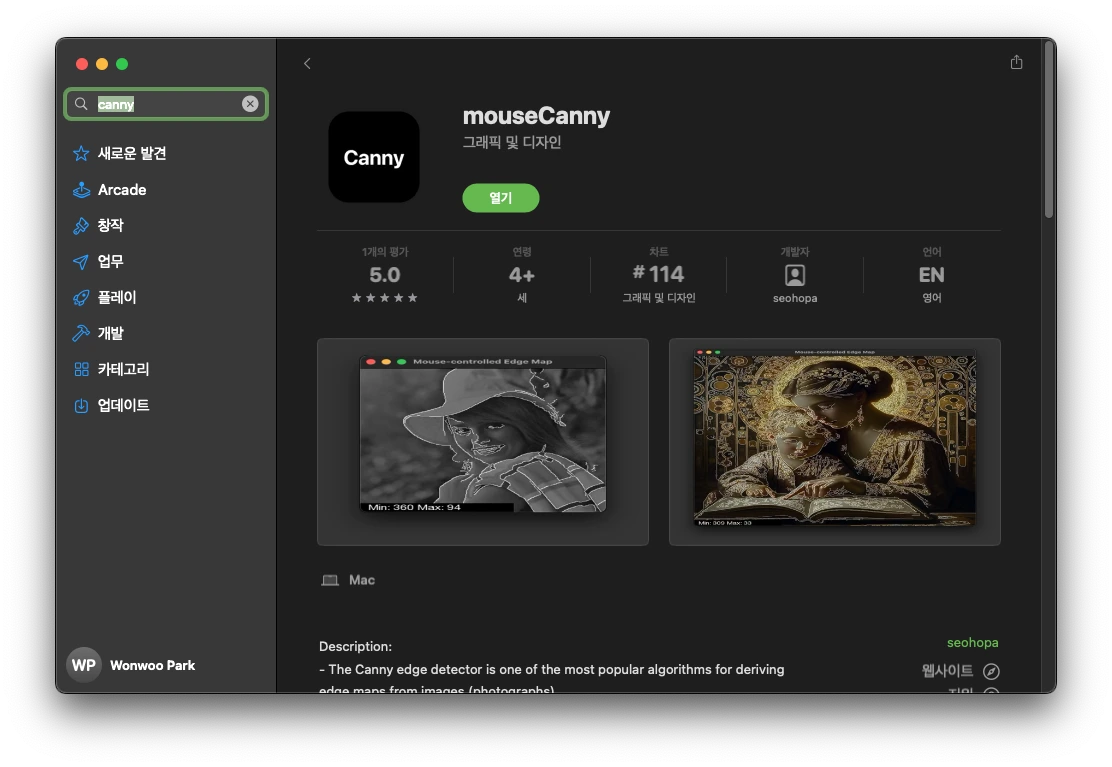Viewport: 1112px width, 767px height.
Task: Click the #114 chart ranking
Action: [x=658, y=274]
